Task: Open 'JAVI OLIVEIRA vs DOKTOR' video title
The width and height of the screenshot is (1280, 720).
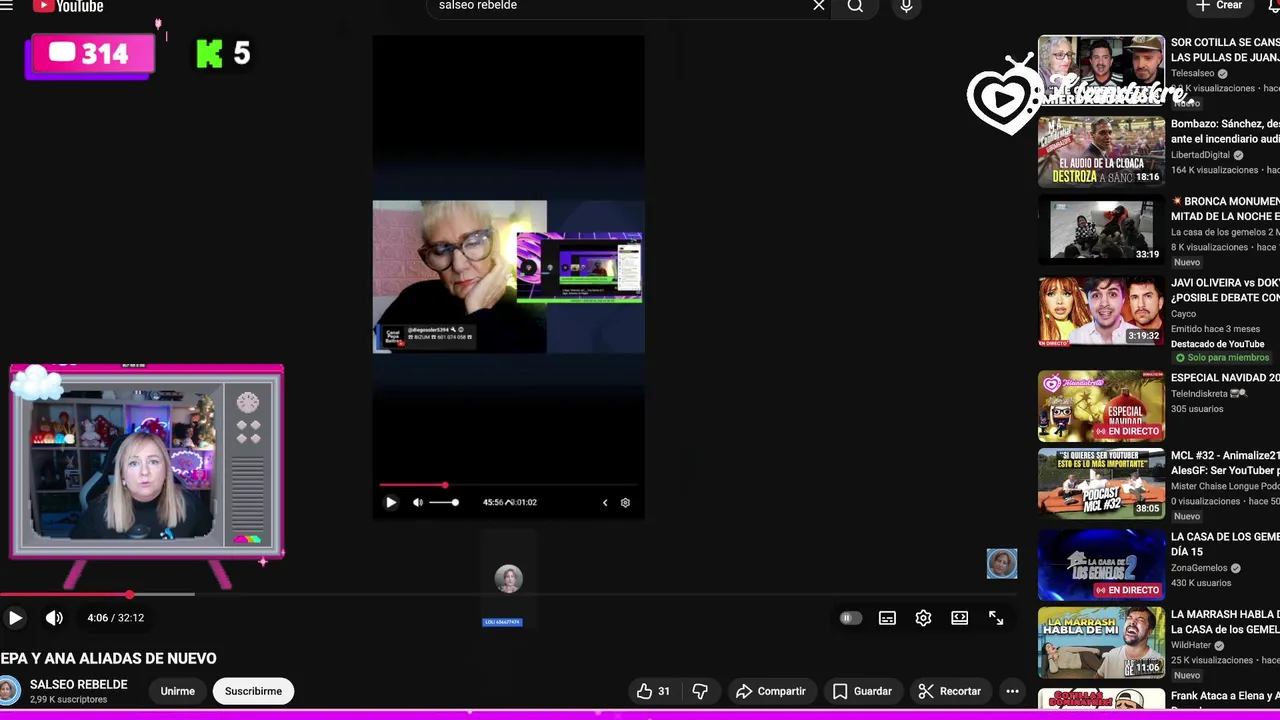Action: (x=1225, y=290)
